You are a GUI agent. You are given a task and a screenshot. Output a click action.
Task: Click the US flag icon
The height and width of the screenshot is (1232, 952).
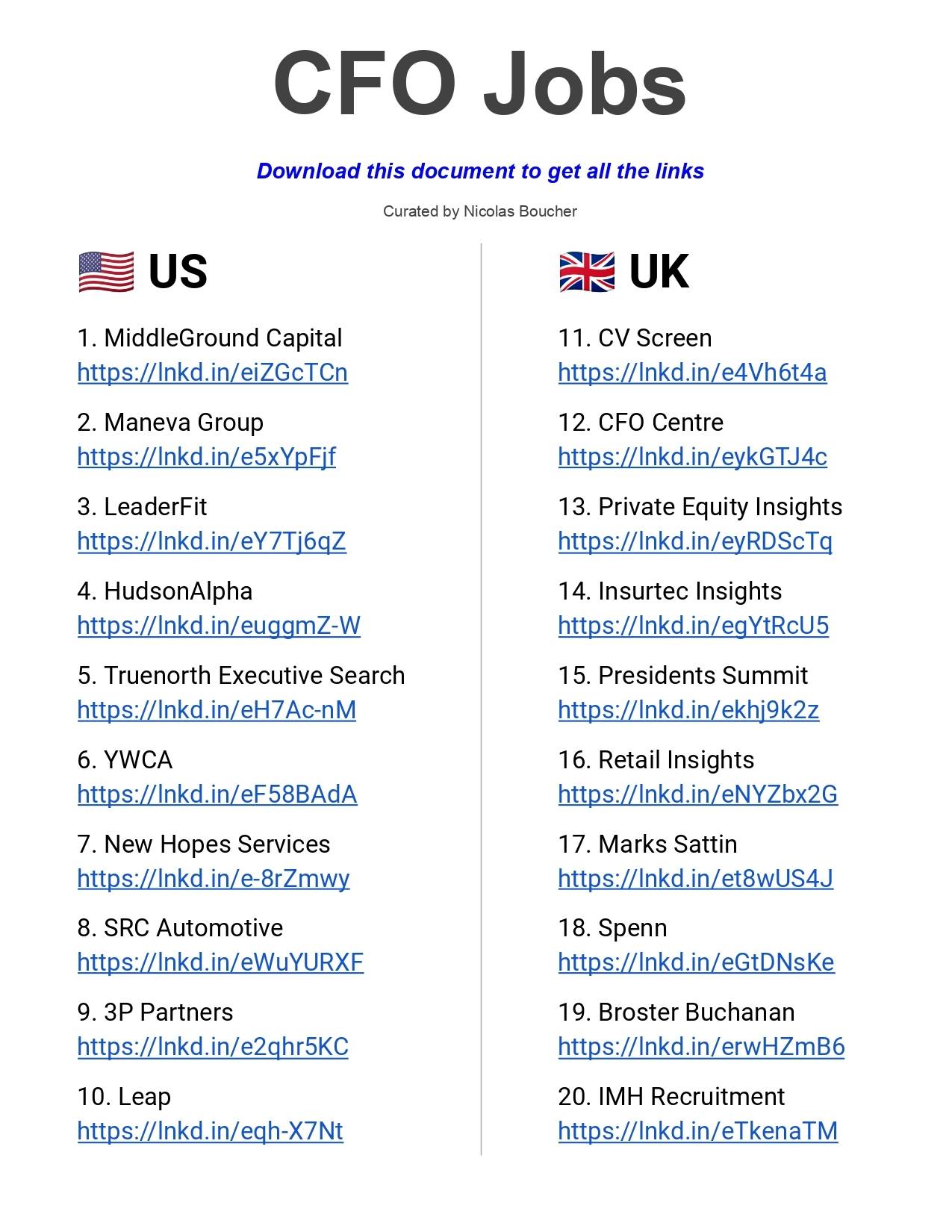point(106,272)
